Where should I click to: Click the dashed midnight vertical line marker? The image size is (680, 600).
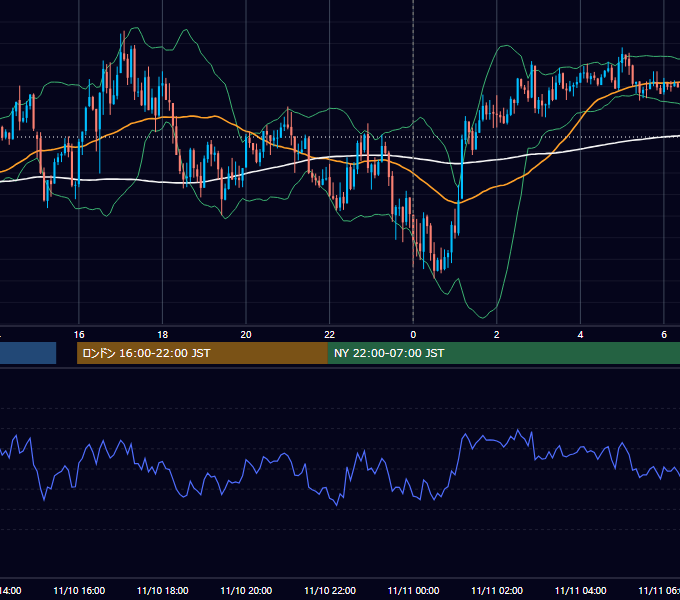(413, 163)
